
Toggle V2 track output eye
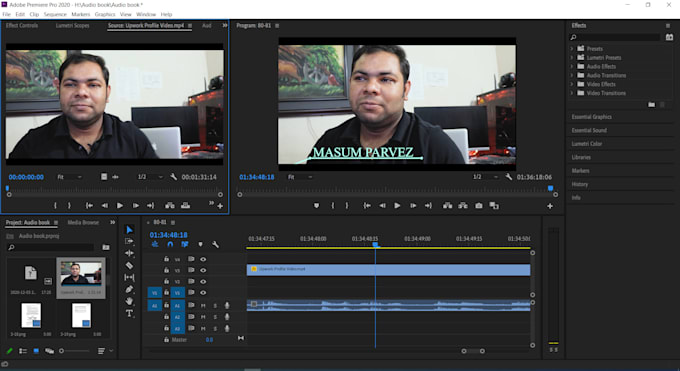pos(203,281)
